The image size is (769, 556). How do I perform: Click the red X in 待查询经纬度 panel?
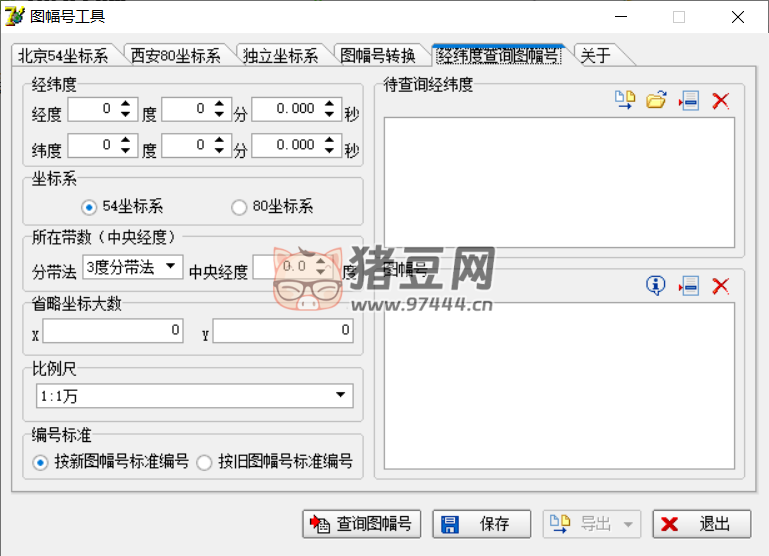click(720, 100)
